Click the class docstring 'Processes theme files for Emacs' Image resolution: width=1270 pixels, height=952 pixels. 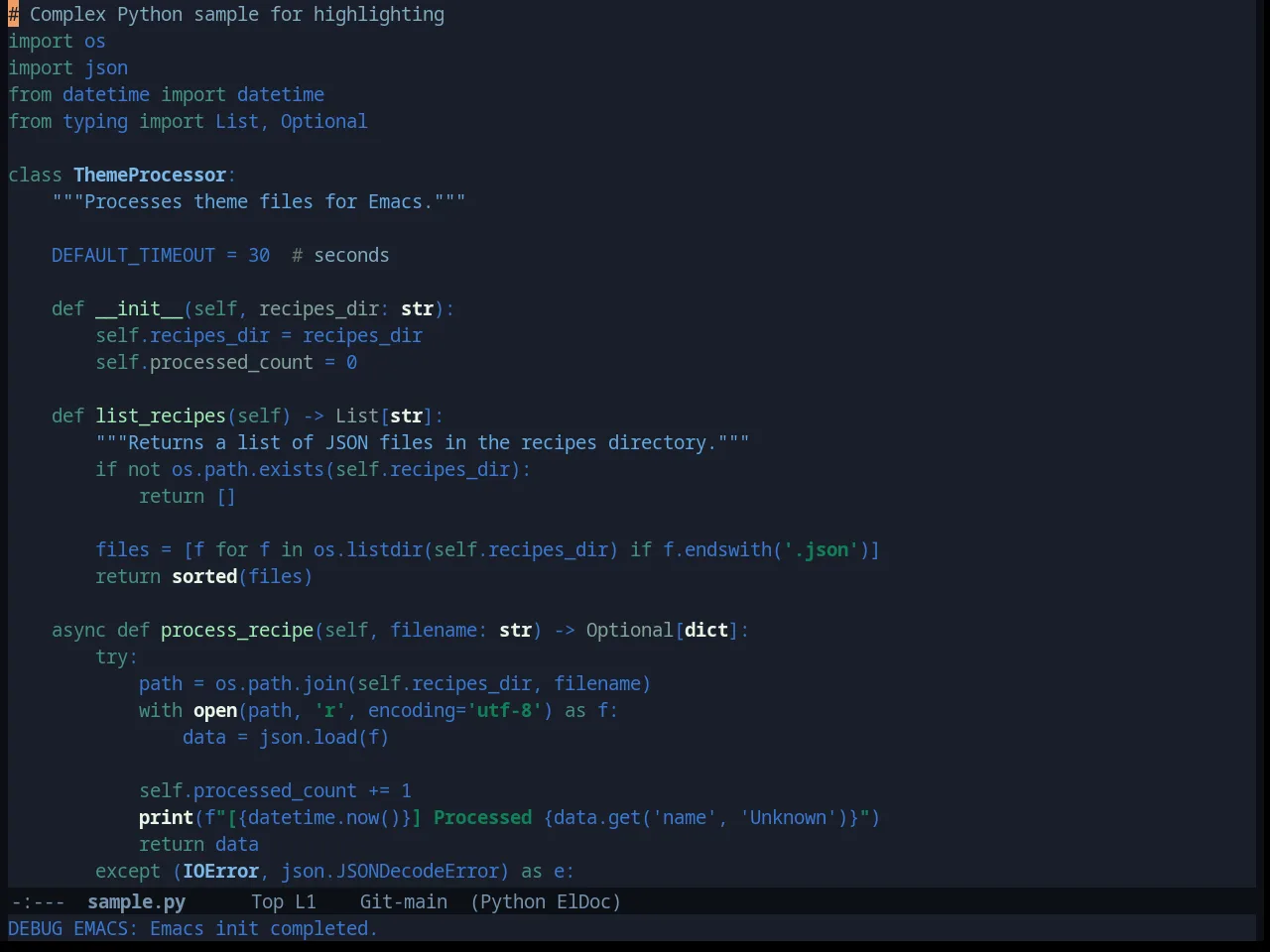click(258, 201)
